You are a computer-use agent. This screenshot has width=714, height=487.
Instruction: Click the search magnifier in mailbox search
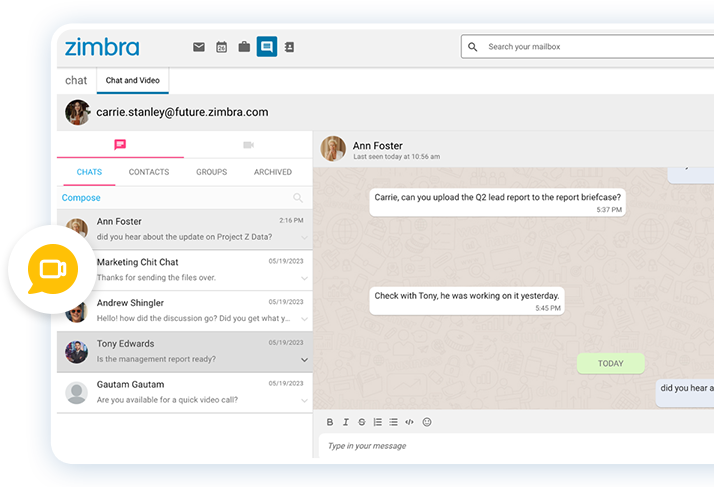coord(473,47)
